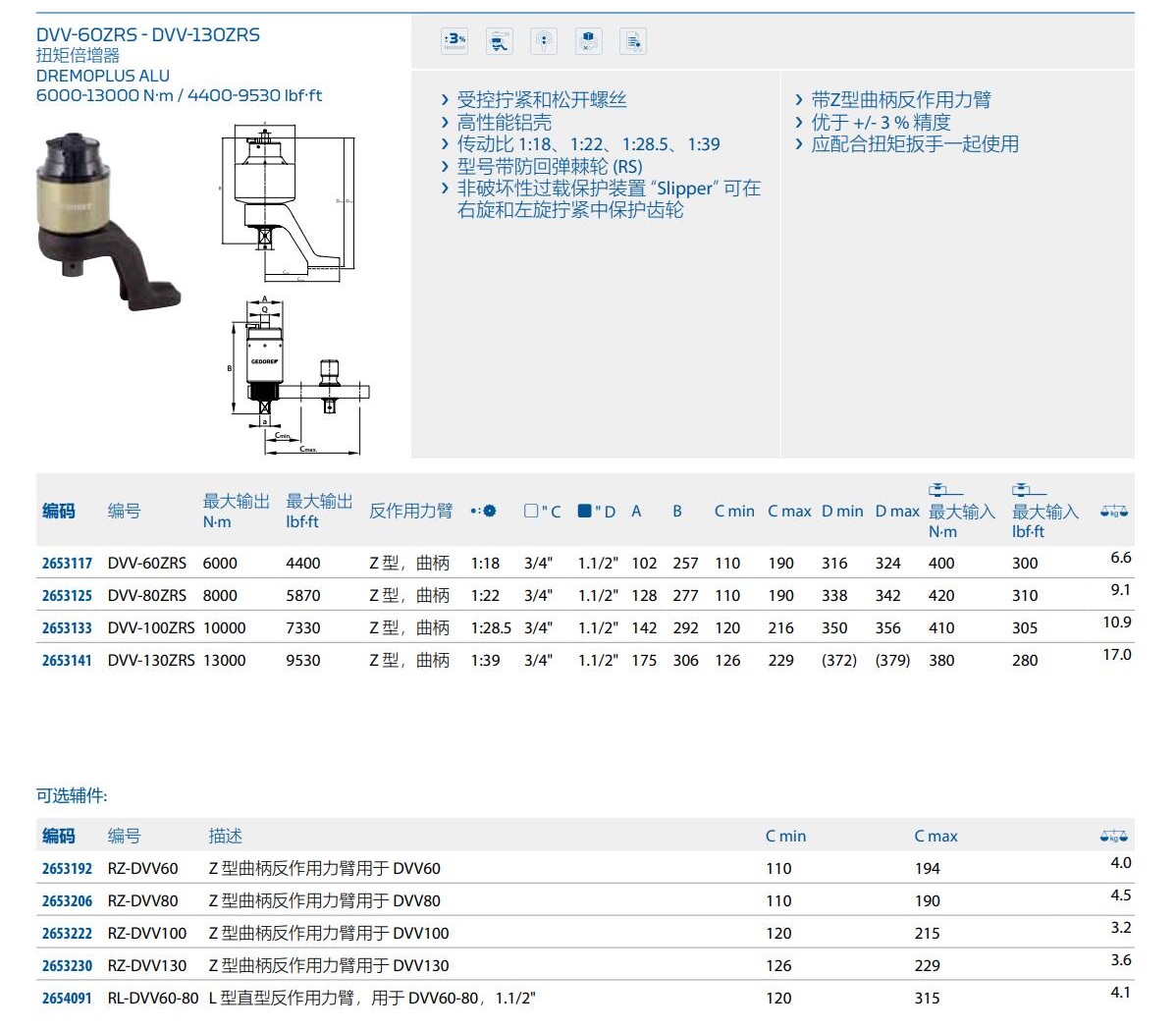Click the torque multiplier with reaction arm icon
This screenshot has height=1030, width=1176.
[500, 41]
